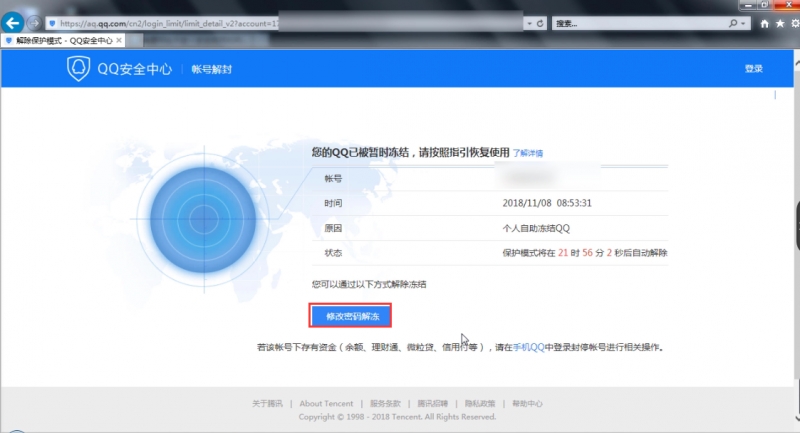Click the 帐号 row label
The height and width of the screenshot is (433, 800).
pos(333,179)
